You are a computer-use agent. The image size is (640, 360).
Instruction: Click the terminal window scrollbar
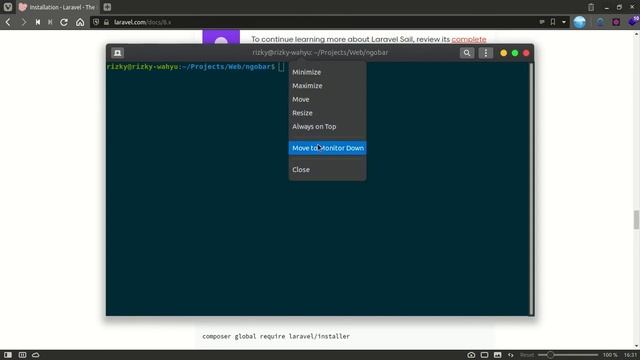point(531,189)
